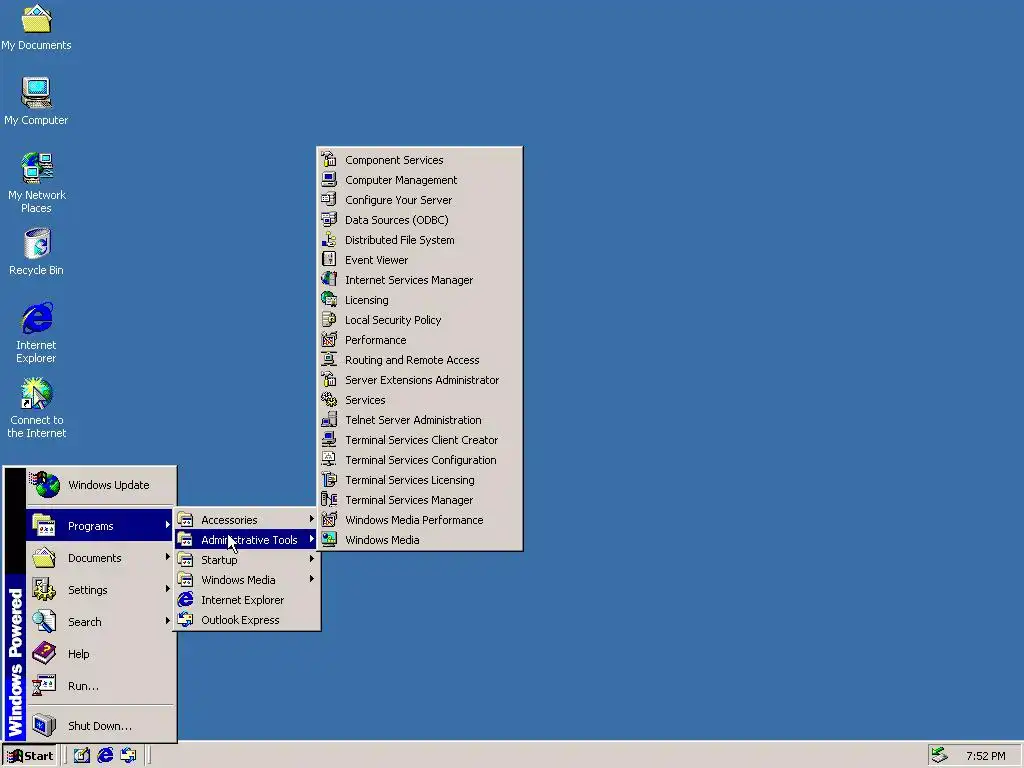Viewport: 1024px width, 768px height.
Task: Select the Recycle Bin desktop icon
Action: pyautogui.click(x=37, y=251)
